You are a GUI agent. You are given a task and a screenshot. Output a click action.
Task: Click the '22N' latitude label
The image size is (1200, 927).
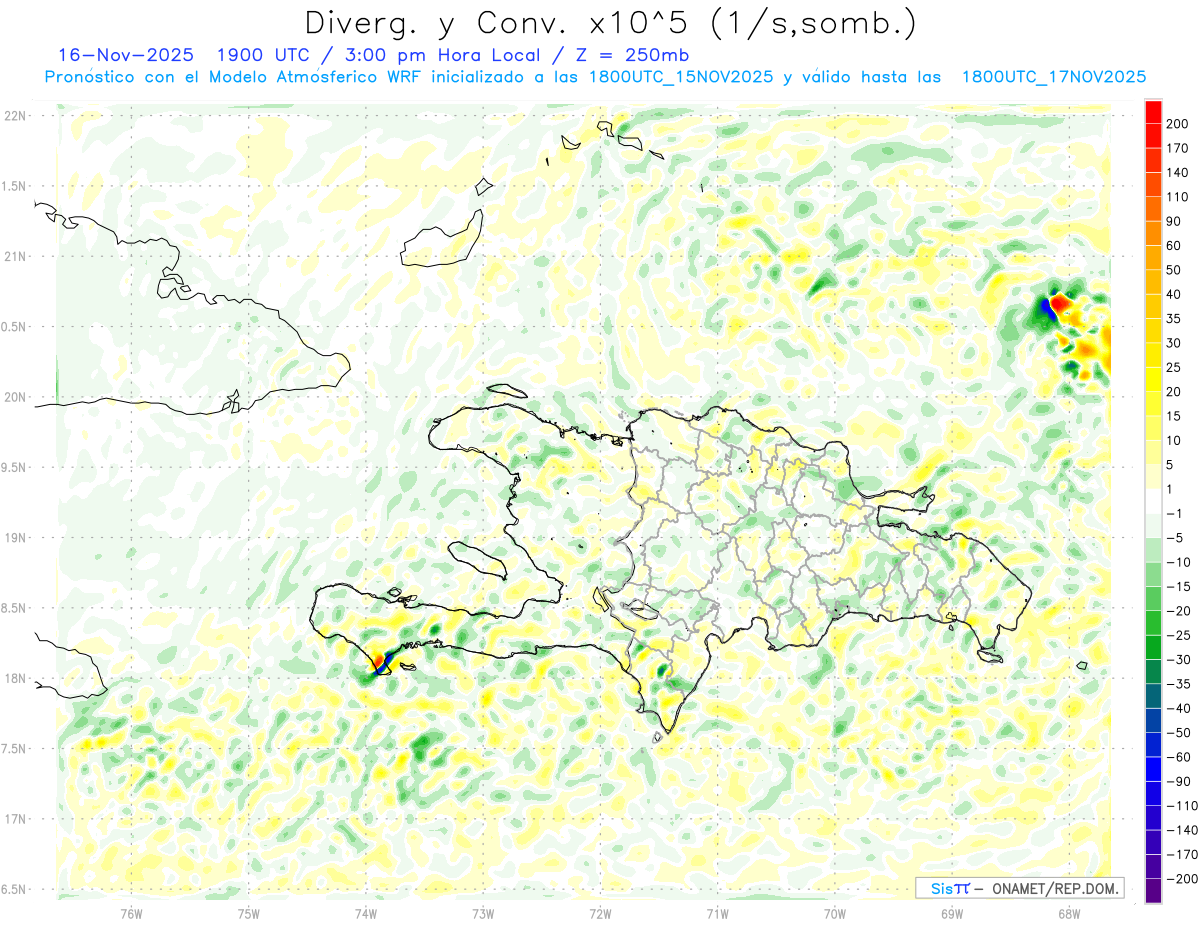(x=15, y=115)
